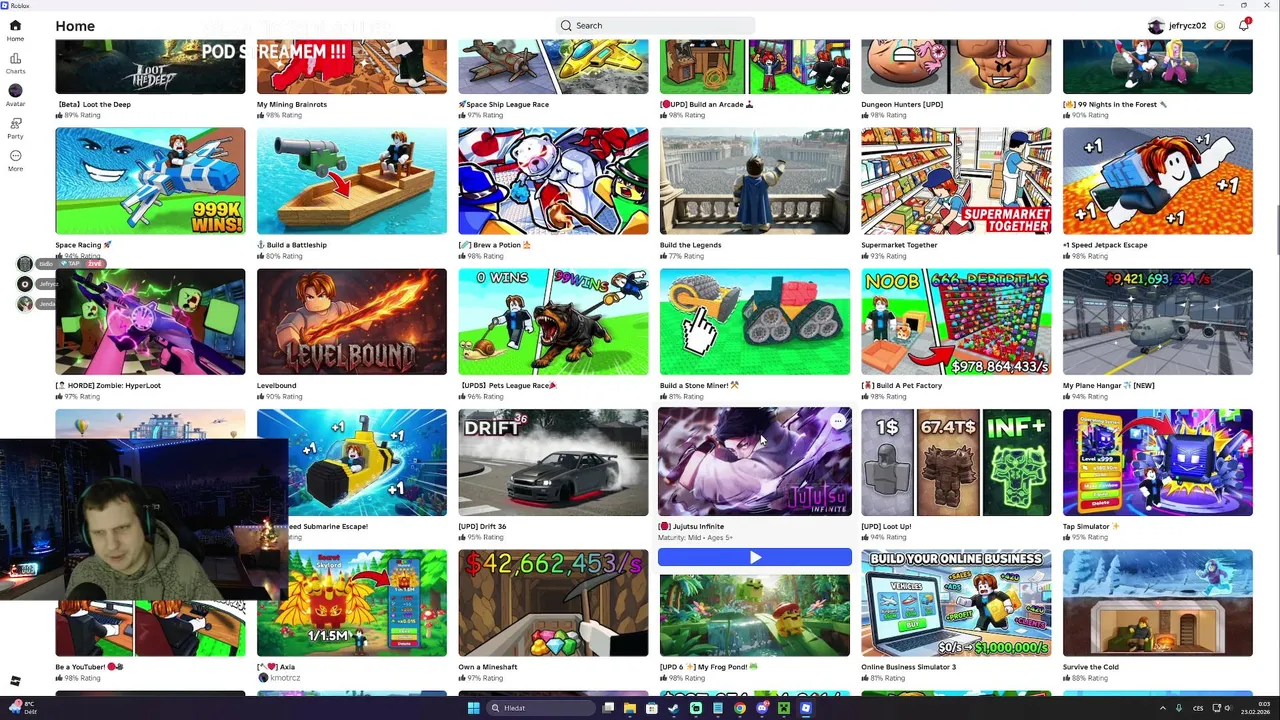
Task: Open Axia game thumbnail
Action: (352, 604)
